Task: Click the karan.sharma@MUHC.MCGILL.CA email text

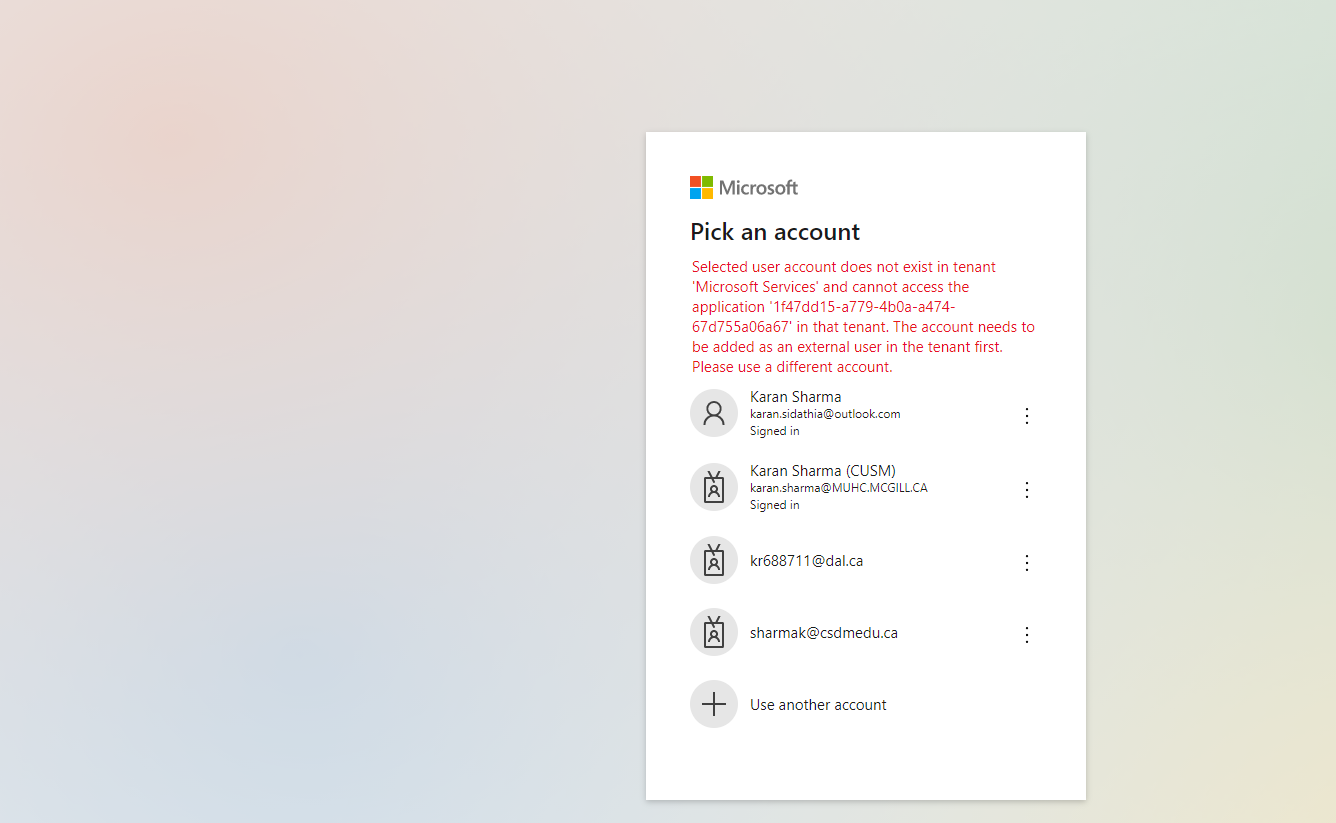Action: 839,488
